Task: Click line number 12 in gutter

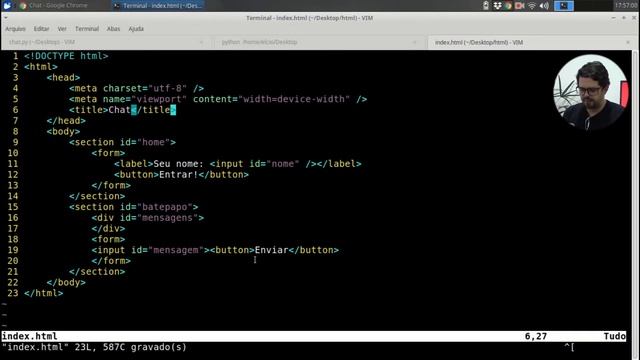Action: pos(13,174)
